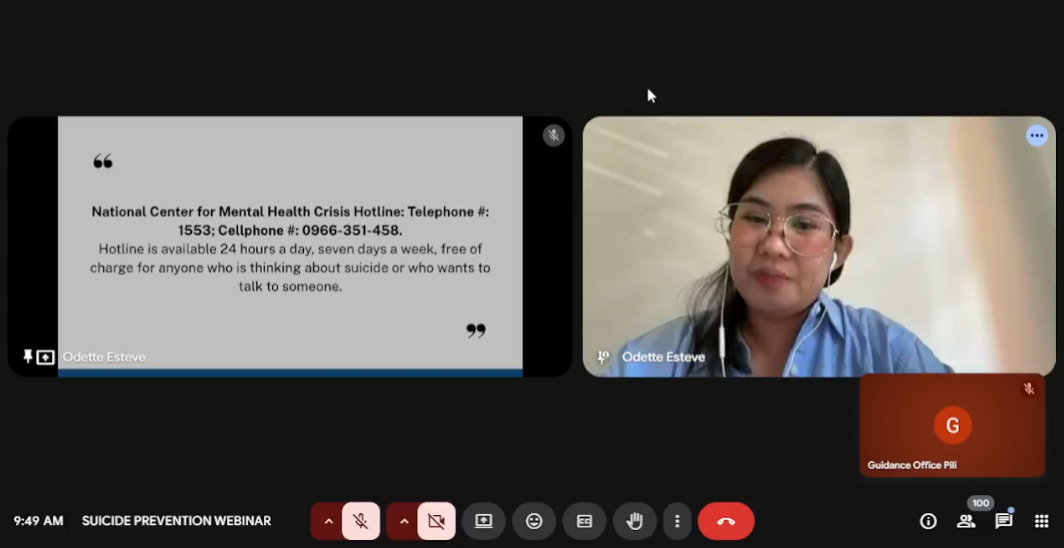Turn on the camera
This screenshot has height=548, width=1064.
[436, 521]
